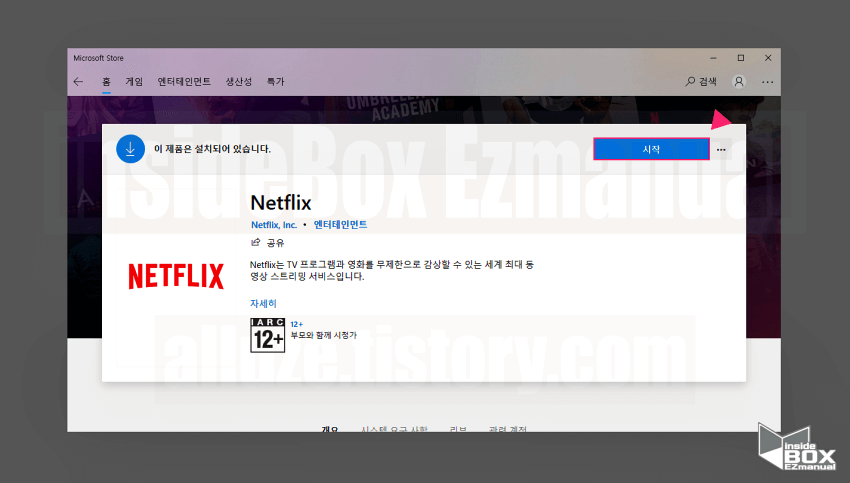850x483 pixels.
Task: Minimize the Microsoft Store window
Action: [713, 58]
